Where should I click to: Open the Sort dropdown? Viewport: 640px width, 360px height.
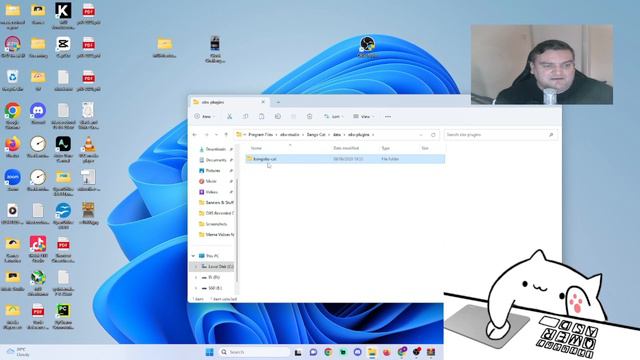tap(333, 116)
